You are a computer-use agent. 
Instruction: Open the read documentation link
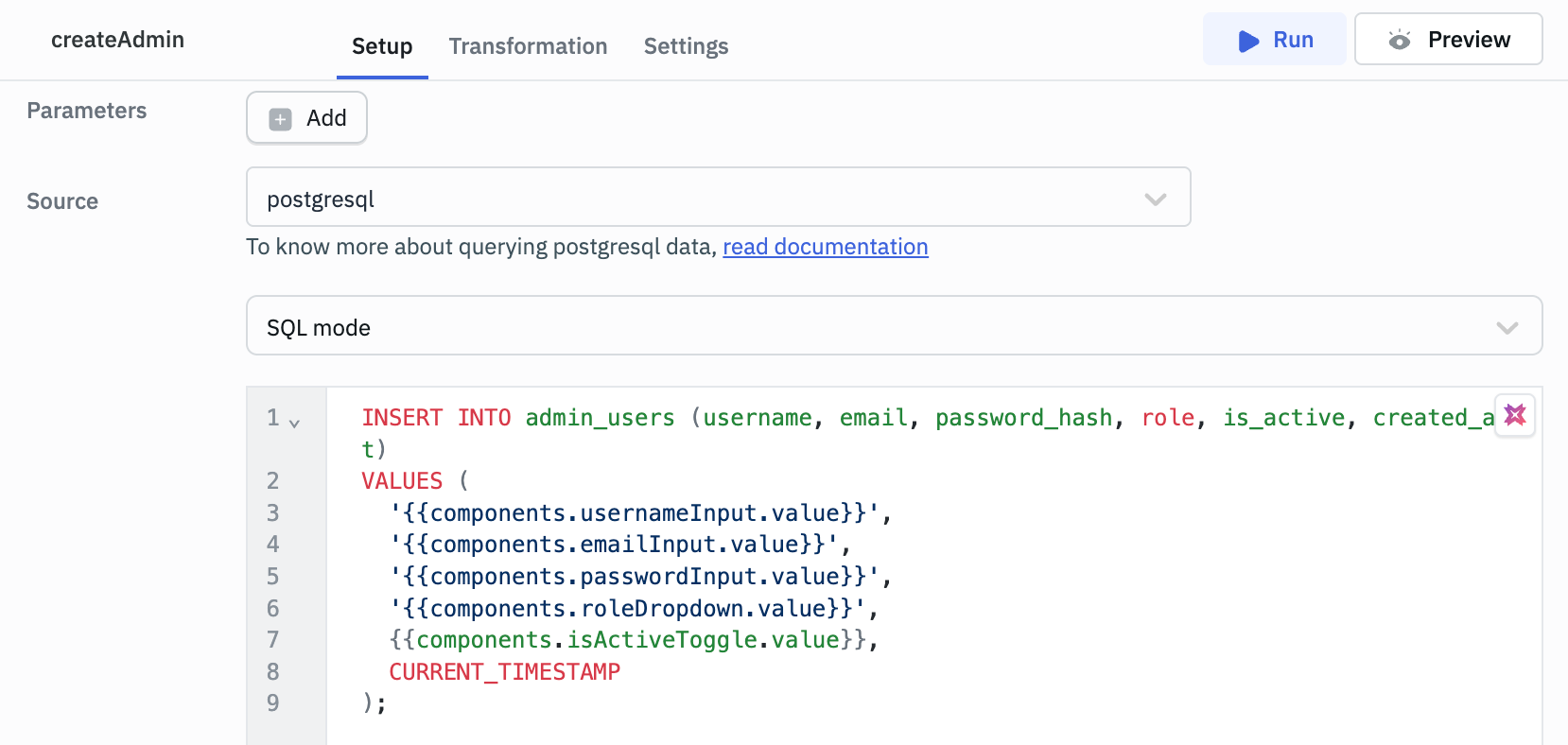825,247
